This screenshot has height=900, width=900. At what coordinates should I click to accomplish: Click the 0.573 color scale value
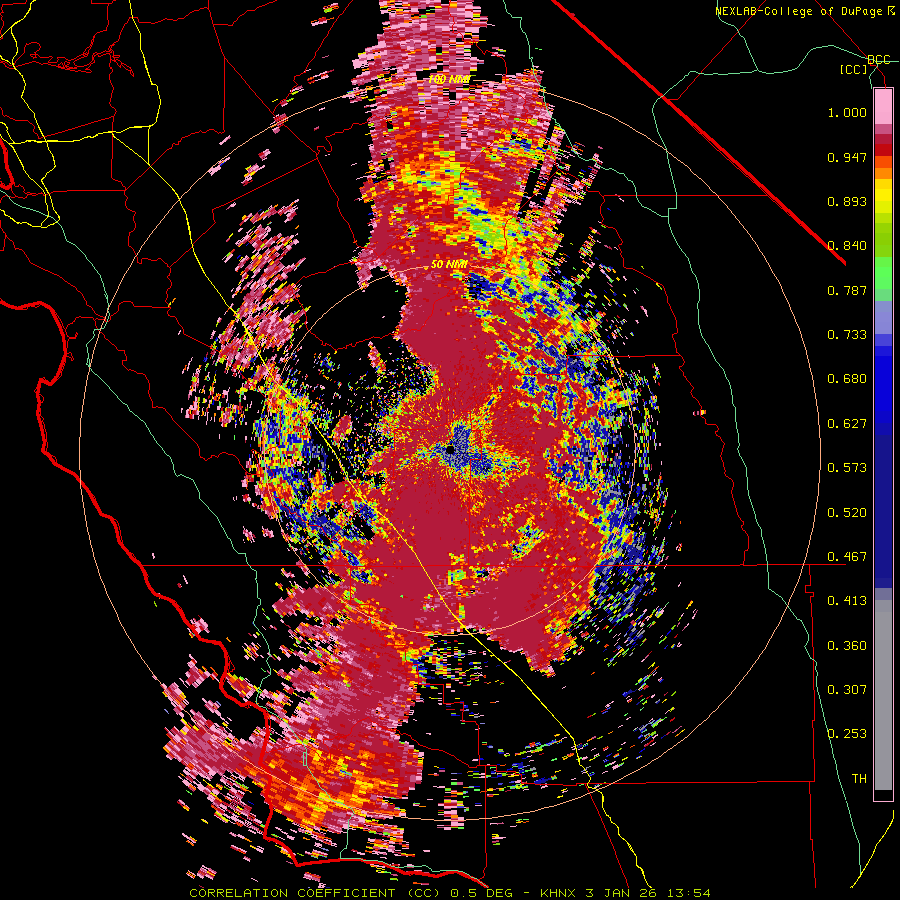pyautogui.click(x=847, y=468)
